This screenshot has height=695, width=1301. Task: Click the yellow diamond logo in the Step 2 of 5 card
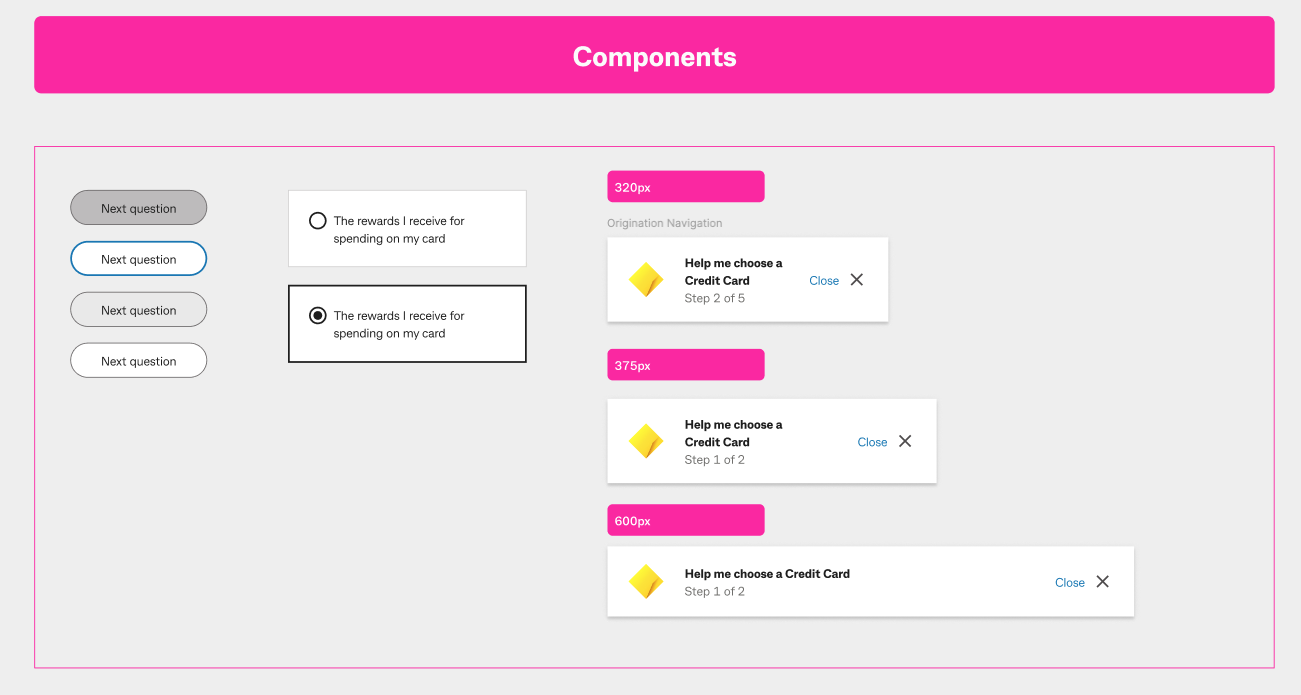646,280
